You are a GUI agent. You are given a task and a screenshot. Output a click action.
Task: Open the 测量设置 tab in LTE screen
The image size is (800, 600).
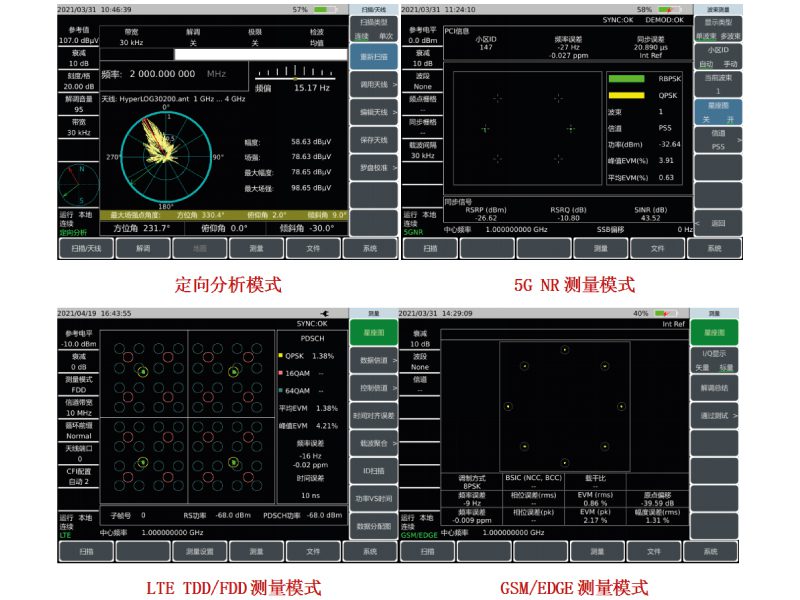pyautogui.click(x=200, y=551)
